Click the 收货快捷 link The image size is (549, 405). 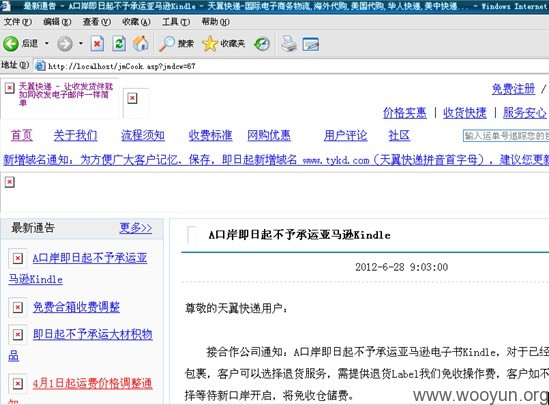pyautogui.click(x=465, y=113)
